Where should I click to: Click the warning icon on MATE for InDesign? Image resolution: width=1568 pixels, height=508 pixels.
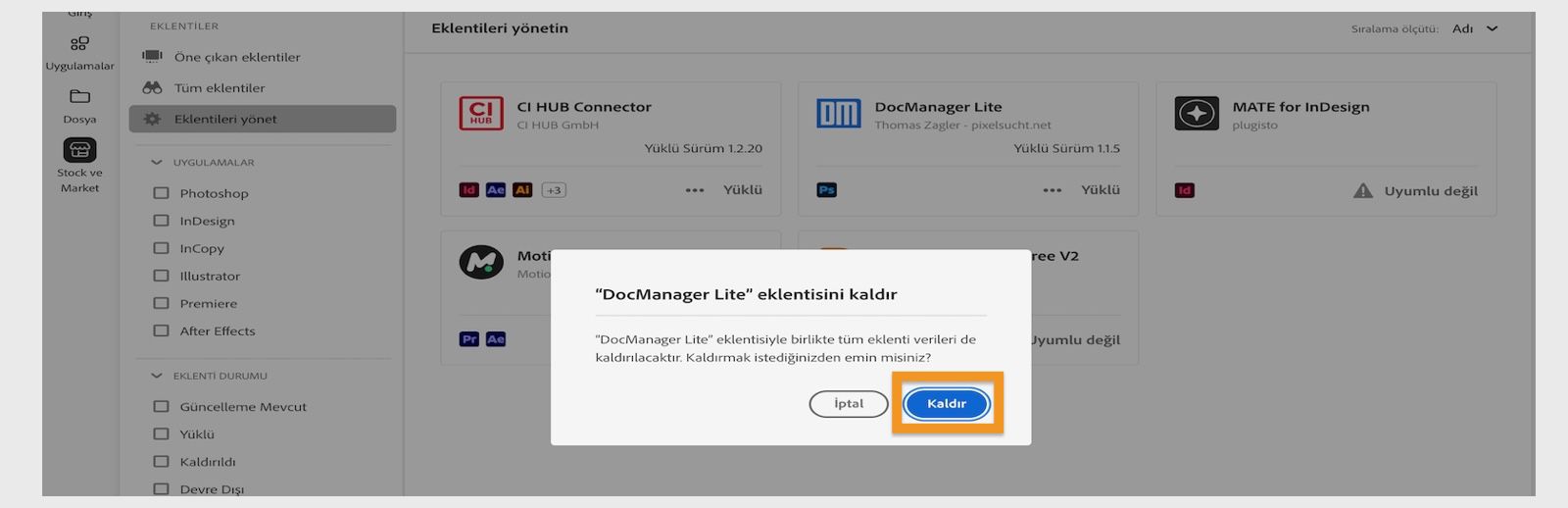[1363, 191]
